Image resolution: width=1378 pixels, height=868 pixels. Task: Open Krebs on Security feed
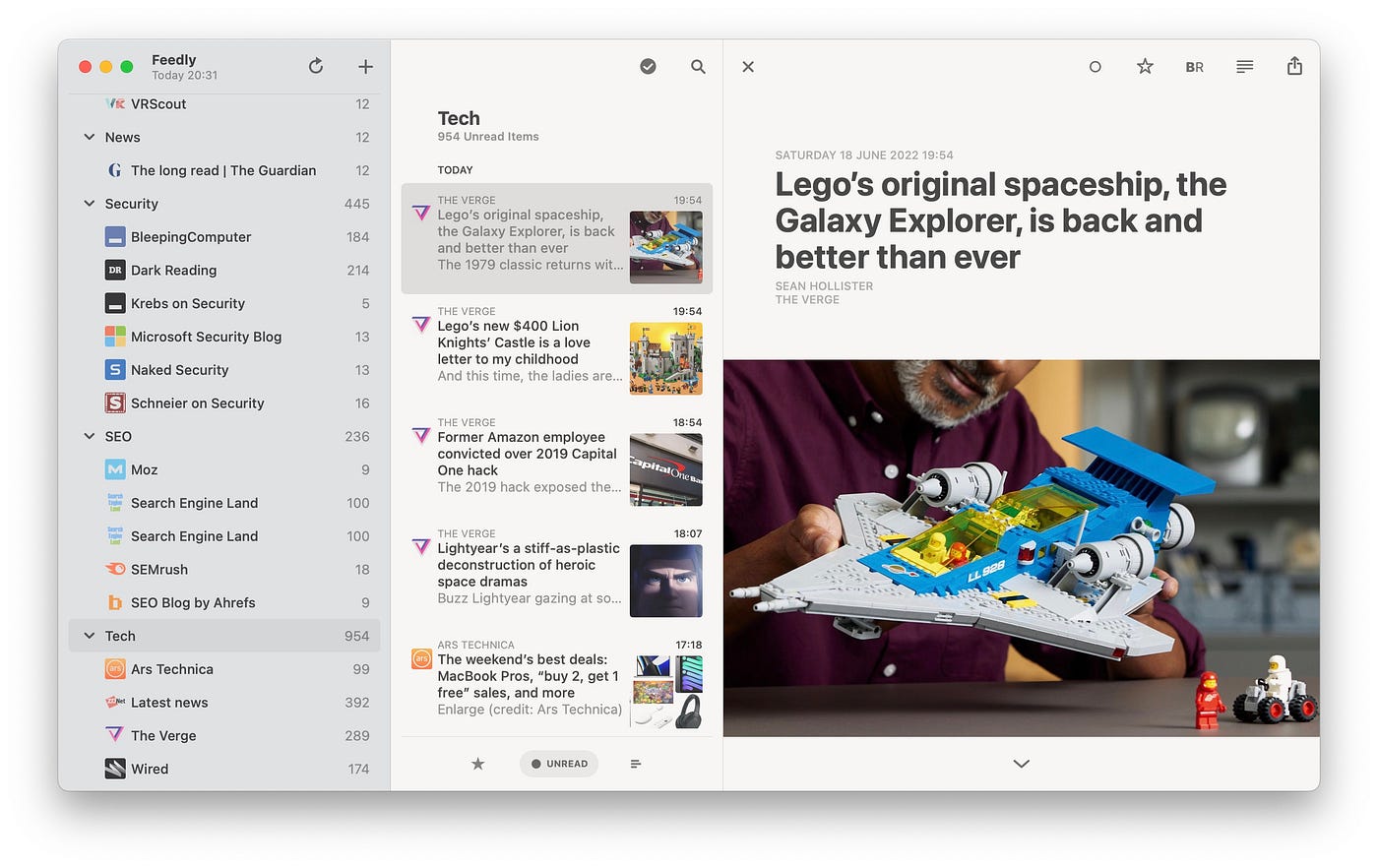pos(224,303)
